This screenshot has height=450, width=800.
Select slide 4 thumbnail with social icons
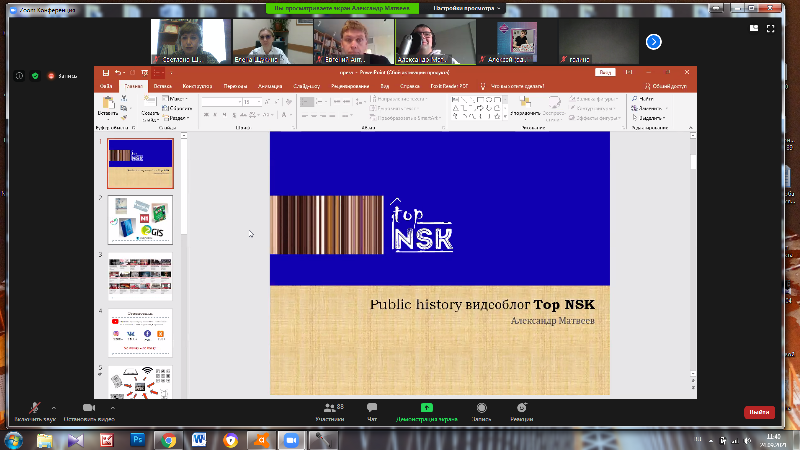coord(140,333)
